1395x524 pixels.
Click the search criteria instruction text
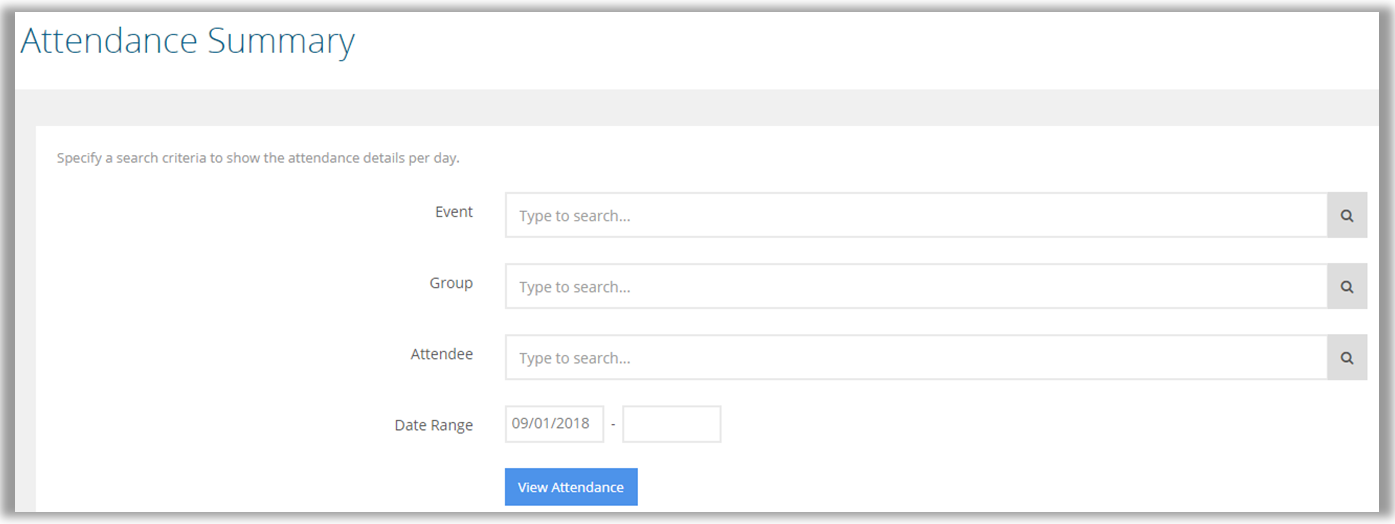258,158
